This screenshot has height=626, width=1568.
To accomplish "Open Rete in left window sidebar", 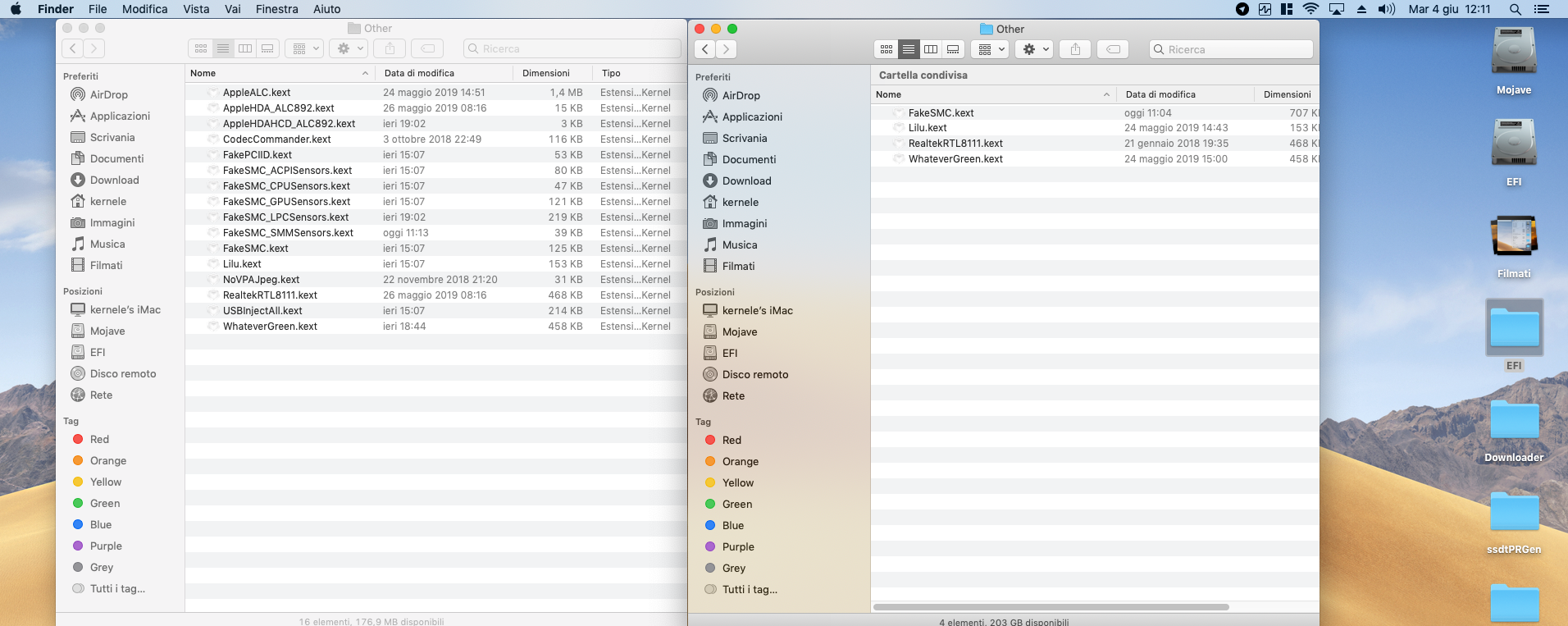I will [101, 395].
